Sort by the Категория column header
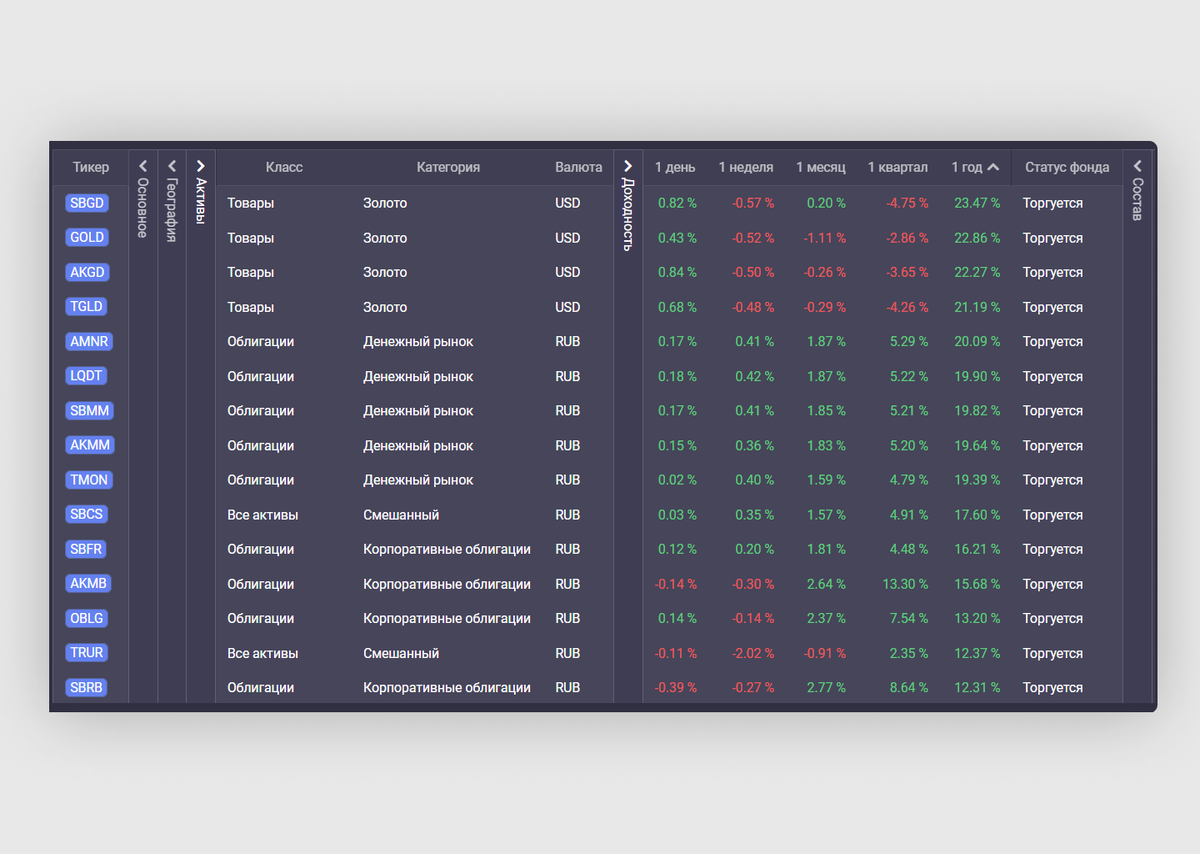The width and height of the screenshot is (1200, 854). [448, 167]
